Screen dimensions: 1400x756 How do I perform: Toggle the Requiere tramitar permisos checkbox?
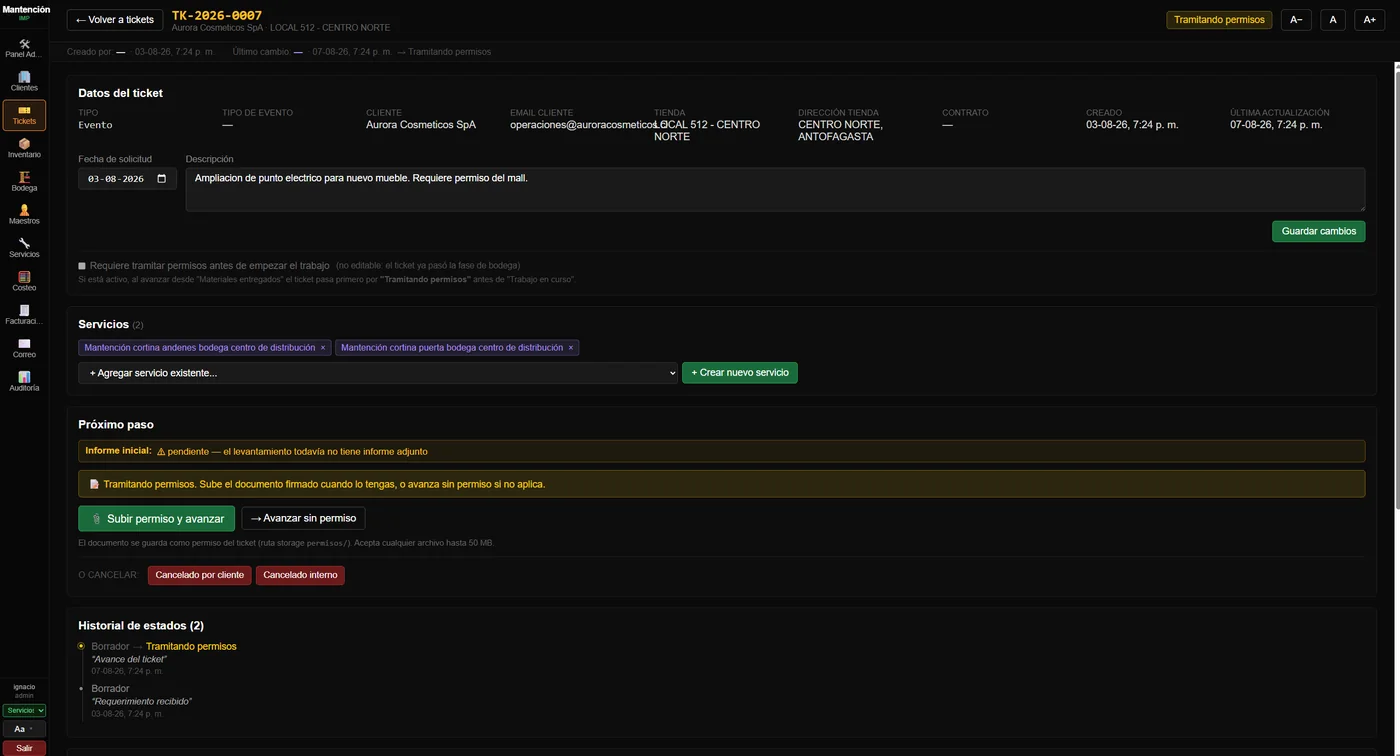[x=82, y=266]
